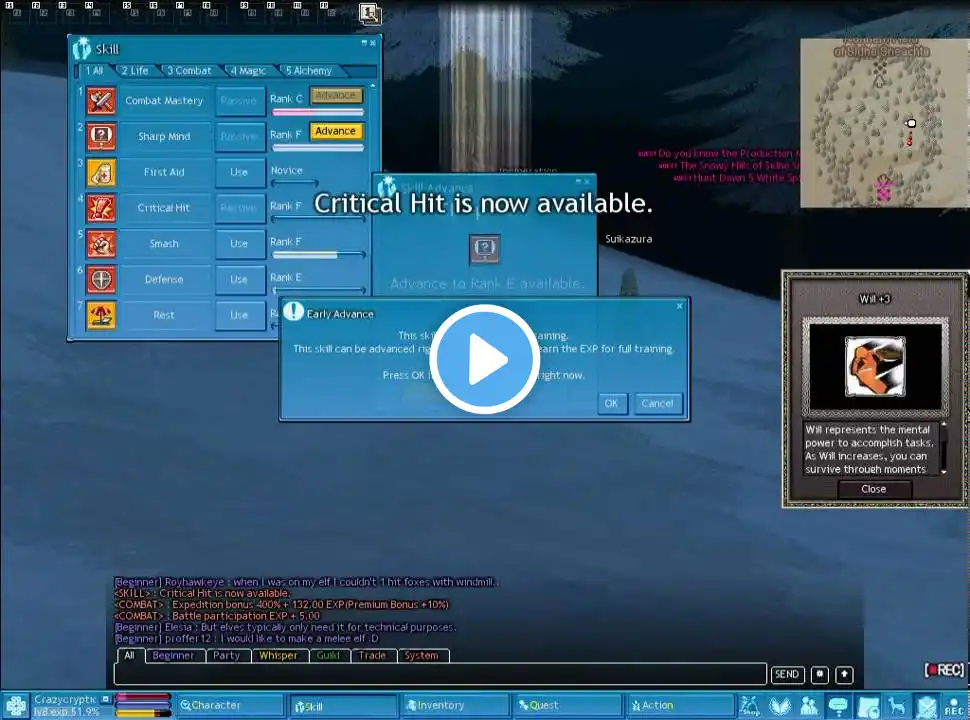This screenshot has width=970, height=720.
Task: Click the minimap
Action: point(885,123)
